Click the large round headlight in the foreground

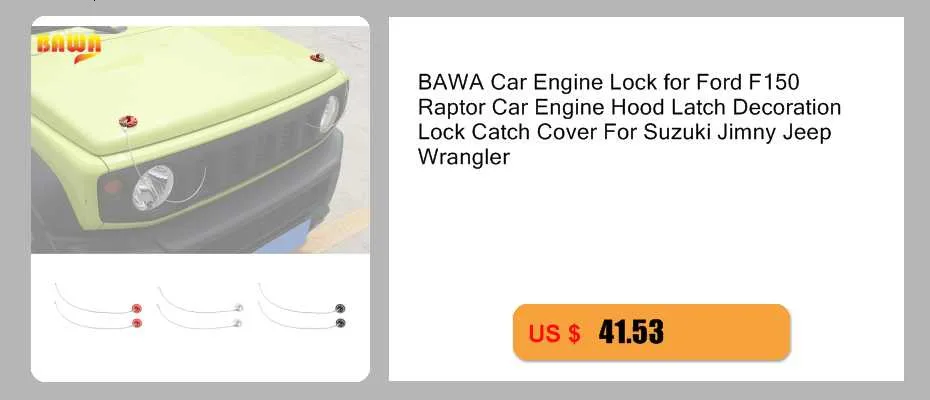(152, 188)
